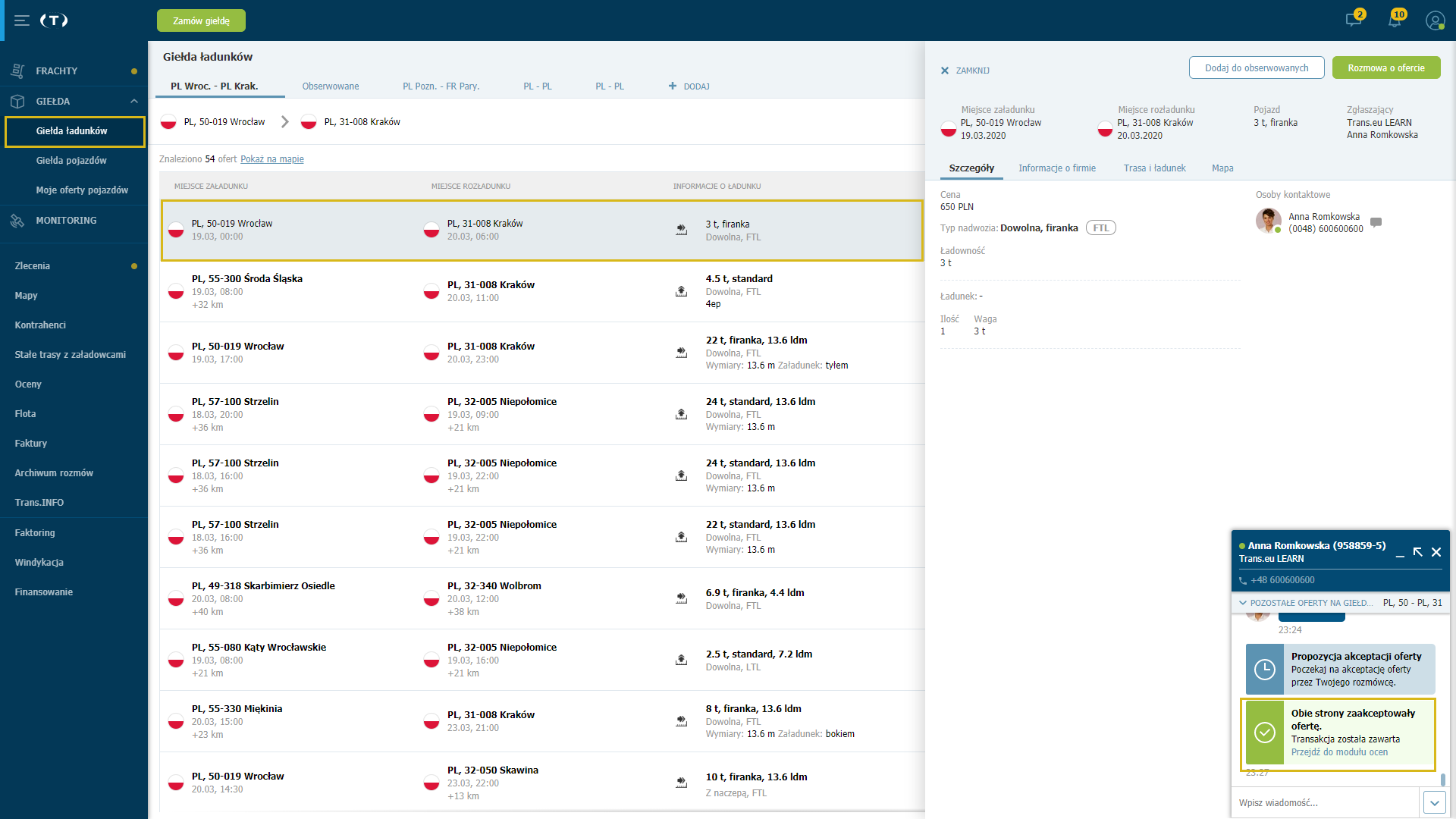Open the PL Pozn. - FR Pary. tab
Image resolution: width=1456 pixels, height=819 pixels.
click(x=441, y=86)
